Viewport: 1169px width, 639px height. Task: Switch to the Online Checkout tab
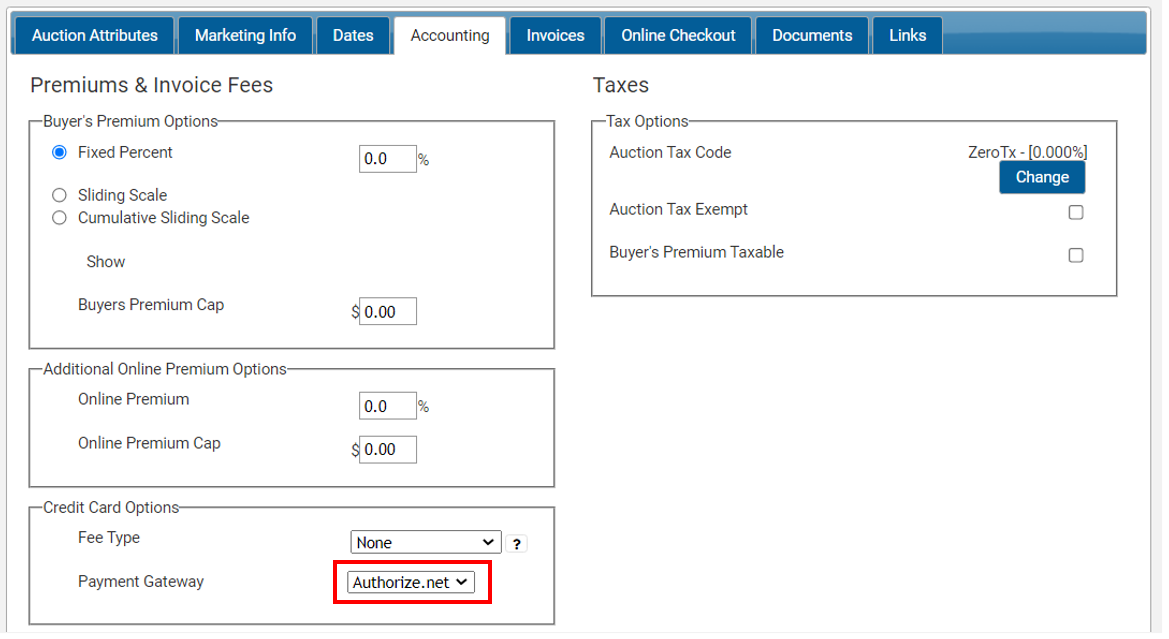[x=678, y=36]
